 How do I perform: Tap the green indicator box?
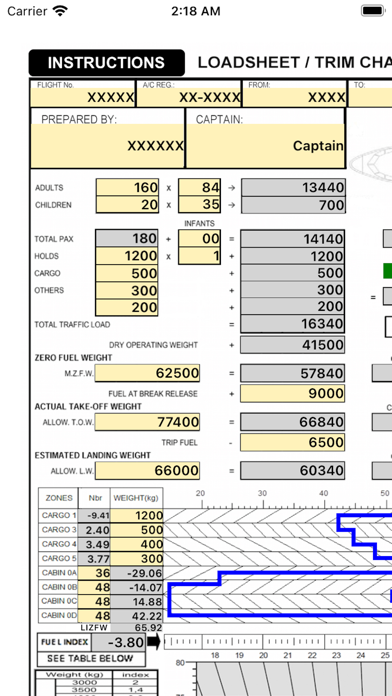(388, 271)
